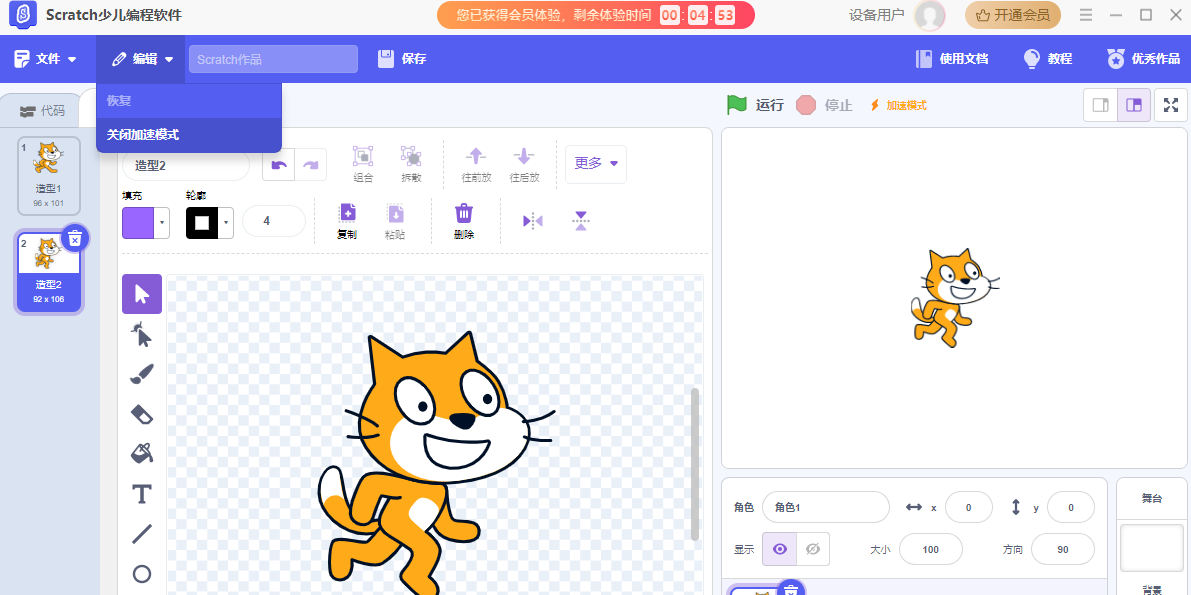Select the Eraser tool
Viewport: 1191px width, 595px height.
pos(142,414)
